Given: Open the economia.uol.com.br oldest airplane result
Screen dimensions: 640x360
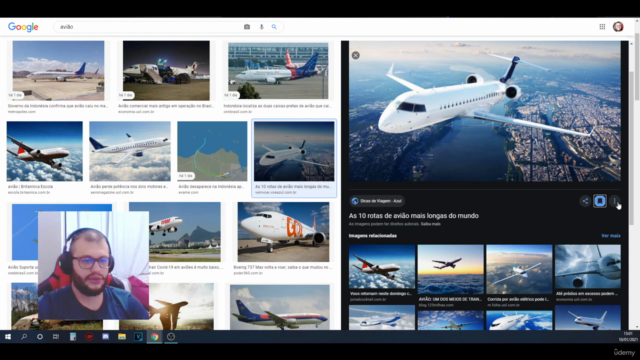Looking at the screenshot, I should [166, 71].
